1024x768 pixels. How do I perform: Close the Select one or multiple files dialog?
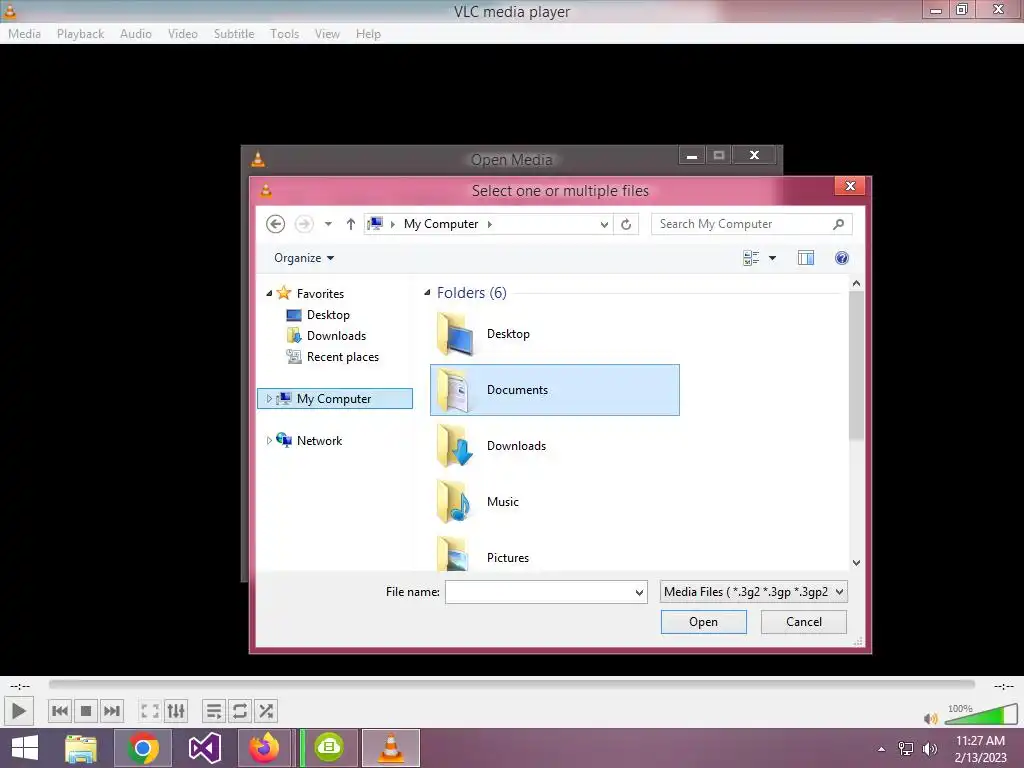coord(850,186)
